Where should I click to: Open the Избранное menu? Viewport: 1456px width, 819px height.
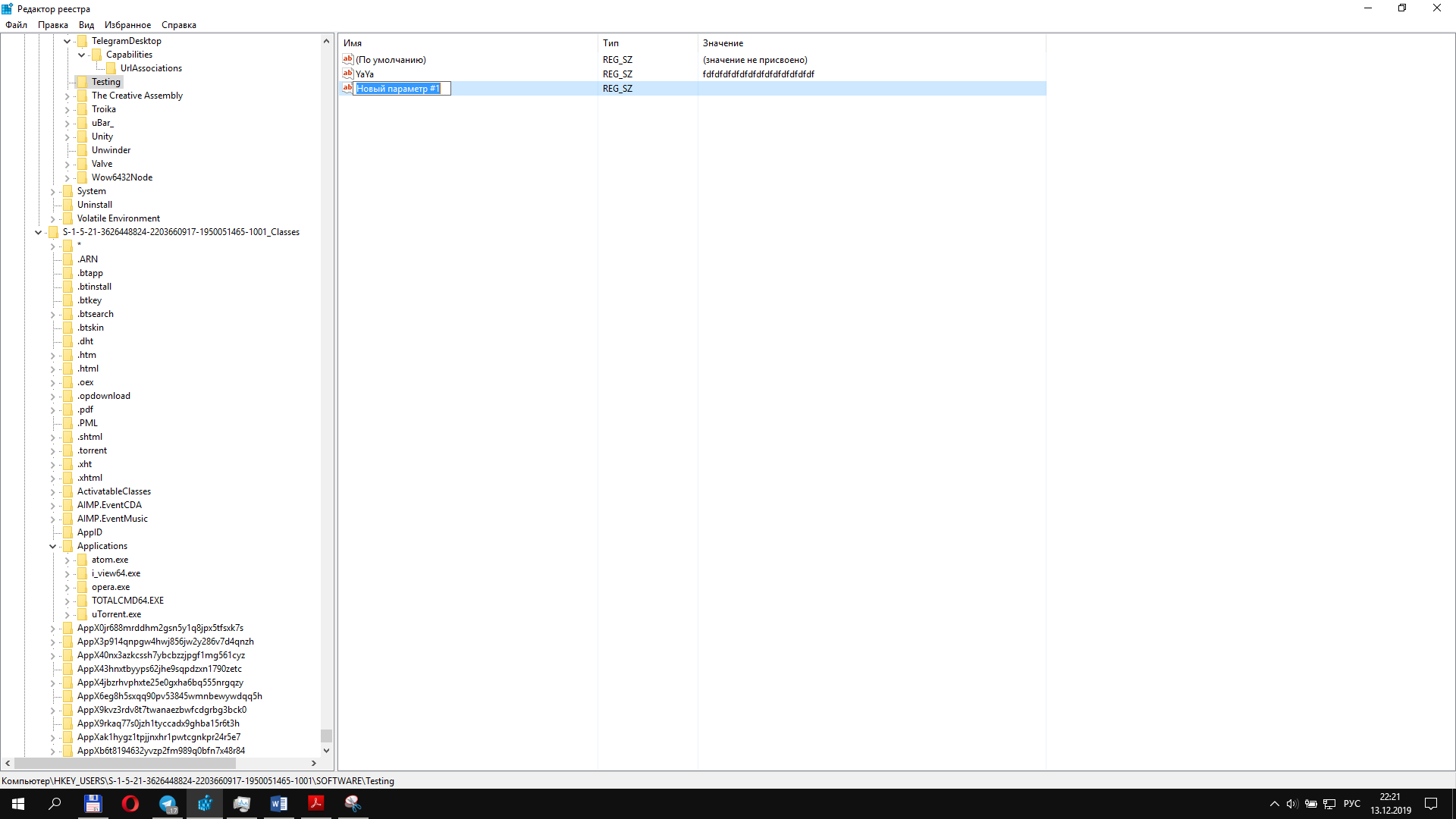(127, 25)
